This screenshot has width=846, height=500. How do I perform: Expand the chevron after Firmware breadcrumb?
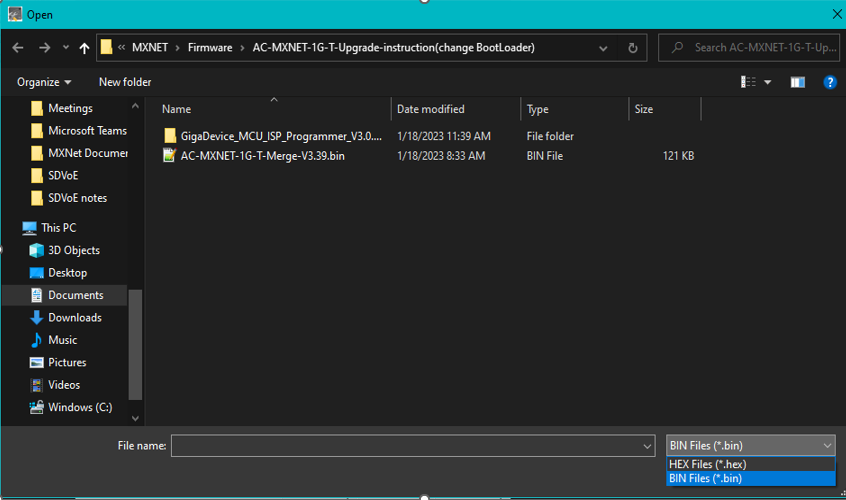[x=242, y=48]
